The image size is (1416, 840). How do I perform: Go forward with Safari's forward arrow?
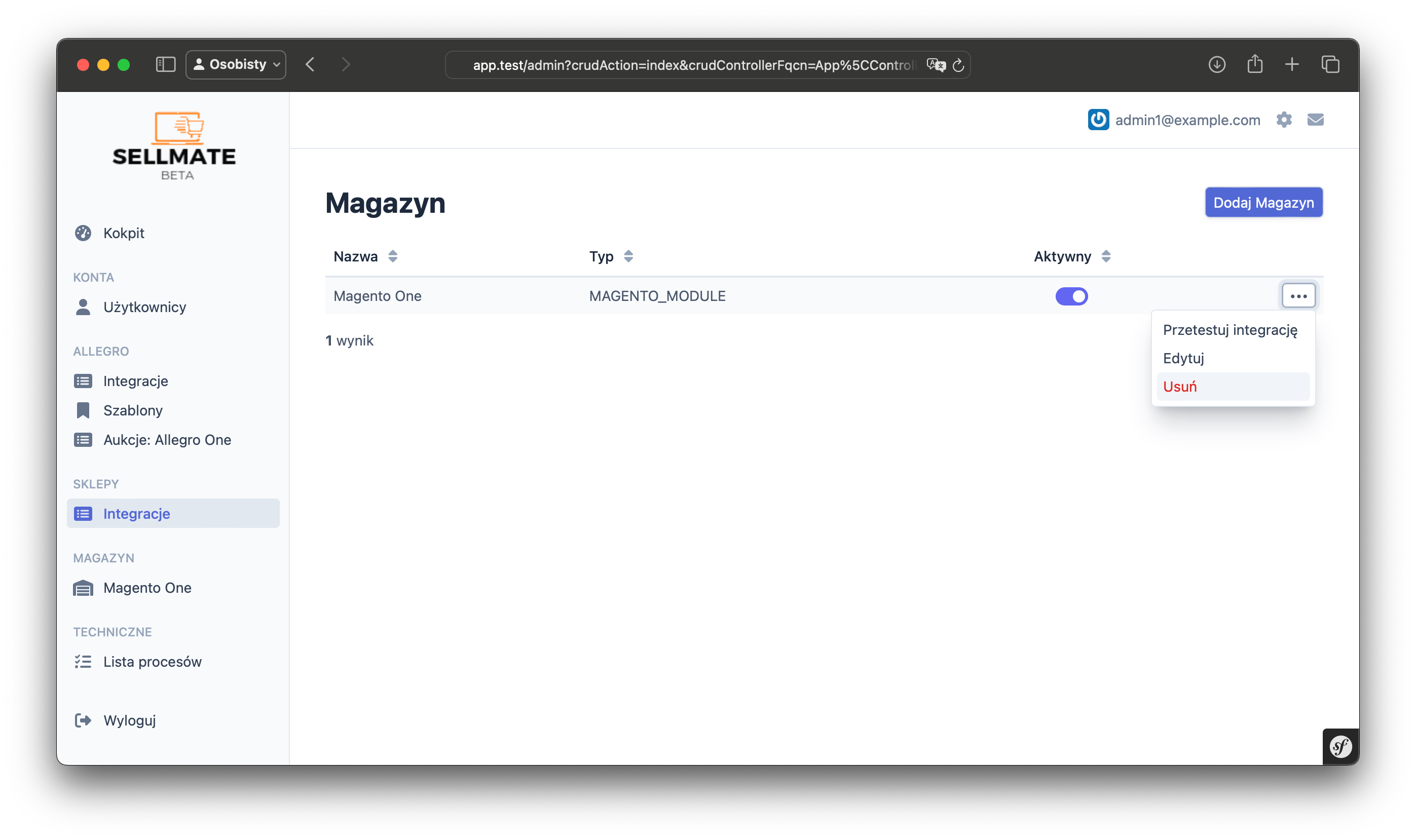pos(346,64)
